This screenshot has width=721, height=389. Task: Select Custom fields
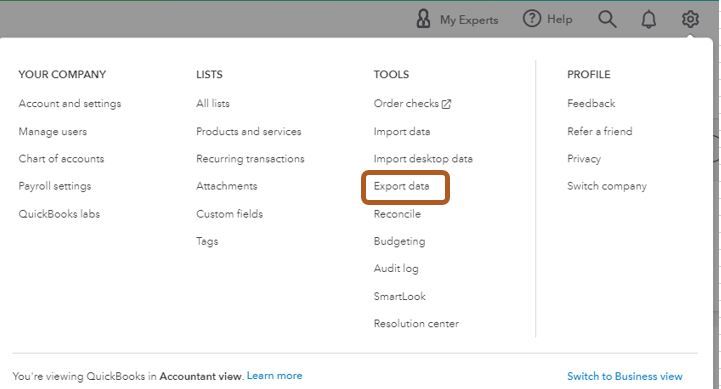(x=229, y=214)
